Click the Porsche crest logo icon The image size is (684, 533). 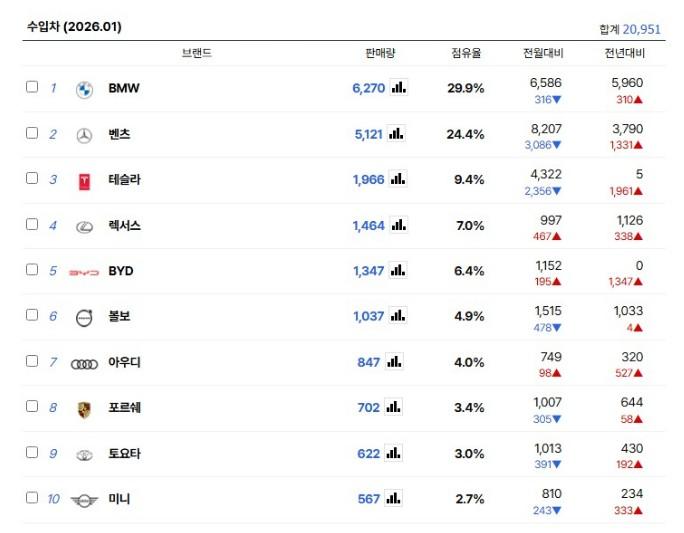pyautogui.click(x=84, y=409)
